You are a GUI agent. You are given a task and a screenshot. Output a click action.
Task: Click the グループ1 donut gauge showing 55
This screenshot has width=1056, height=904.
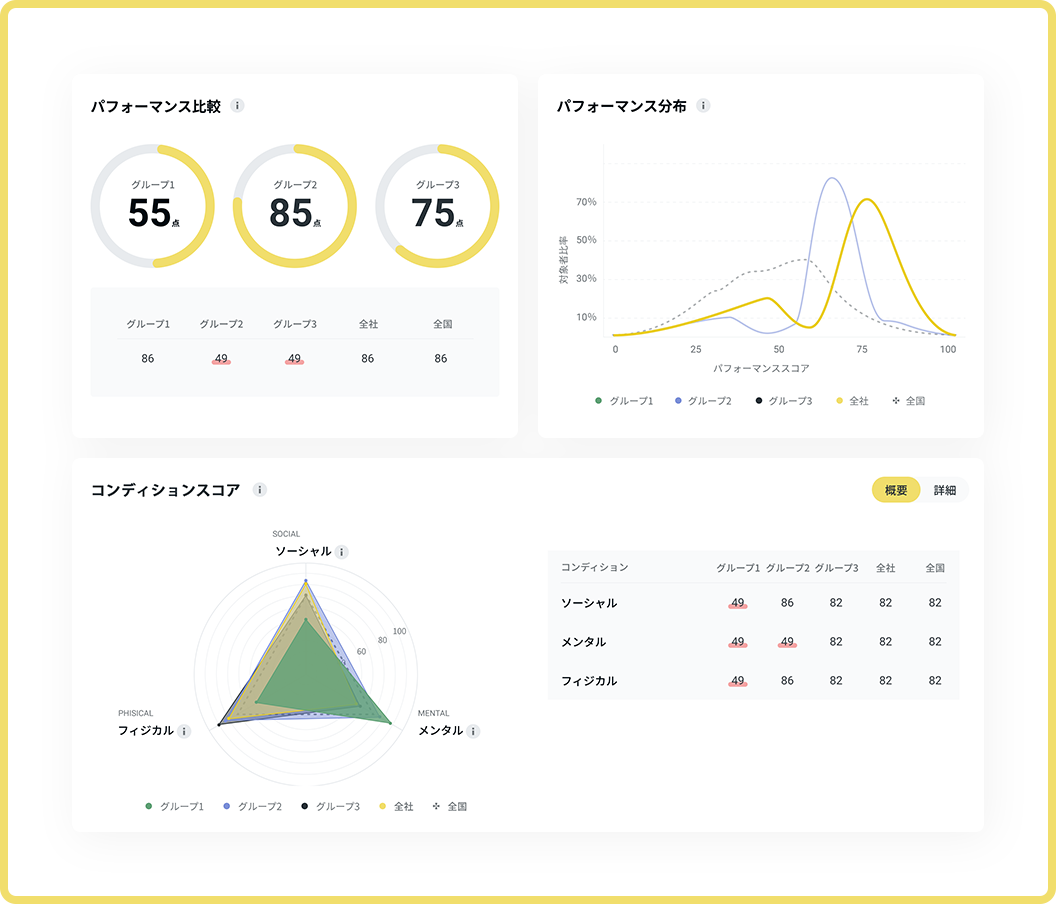coord(152,207)
